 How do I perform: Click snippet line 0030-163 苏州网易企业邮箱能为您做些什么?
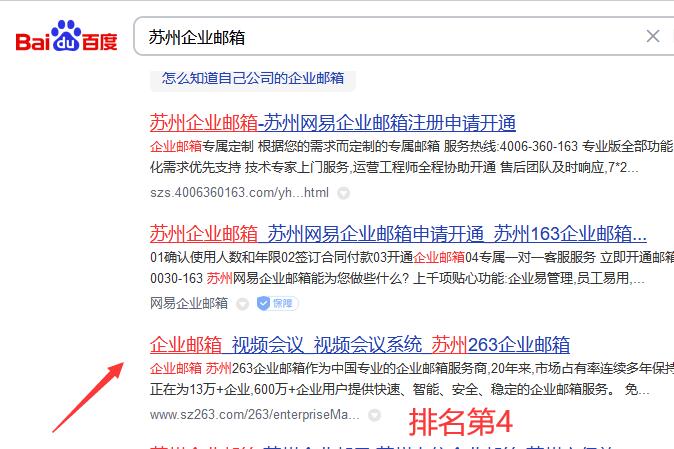pyautogui.click(x=397, y=278)
